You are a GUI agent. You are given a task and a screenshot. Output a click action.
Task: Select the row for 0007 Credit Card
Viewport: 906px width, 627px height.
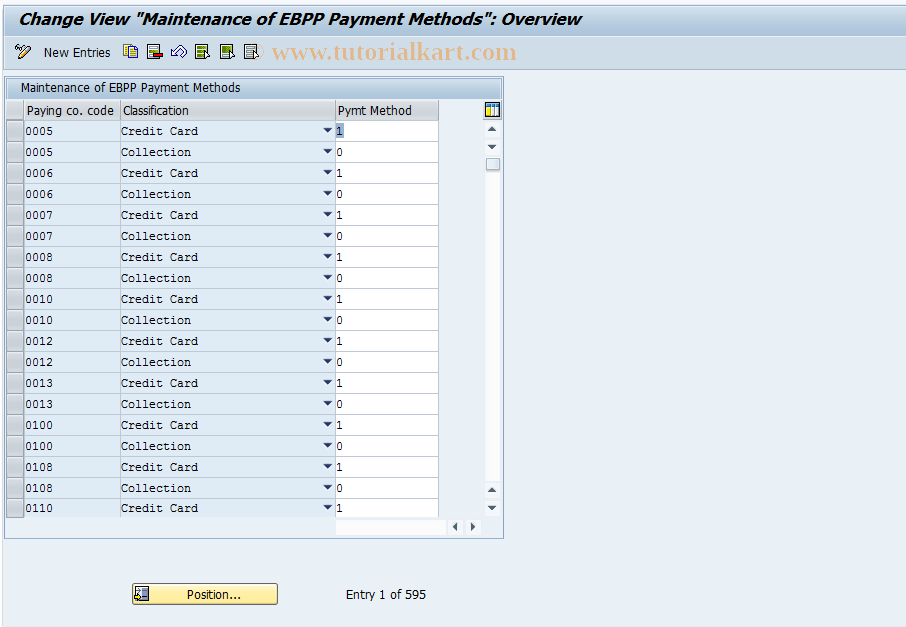[15, 215]
